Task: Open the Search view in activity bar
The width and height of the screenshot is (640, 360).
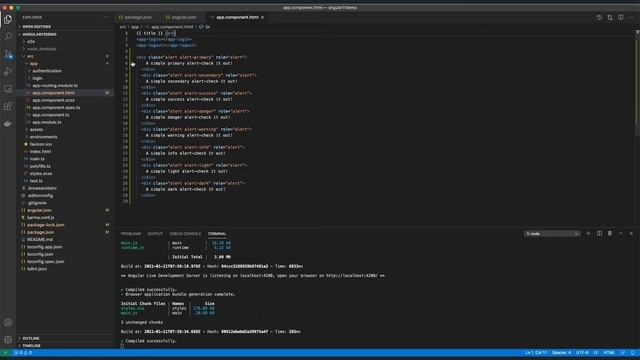Action: click(x=8, y=36)
